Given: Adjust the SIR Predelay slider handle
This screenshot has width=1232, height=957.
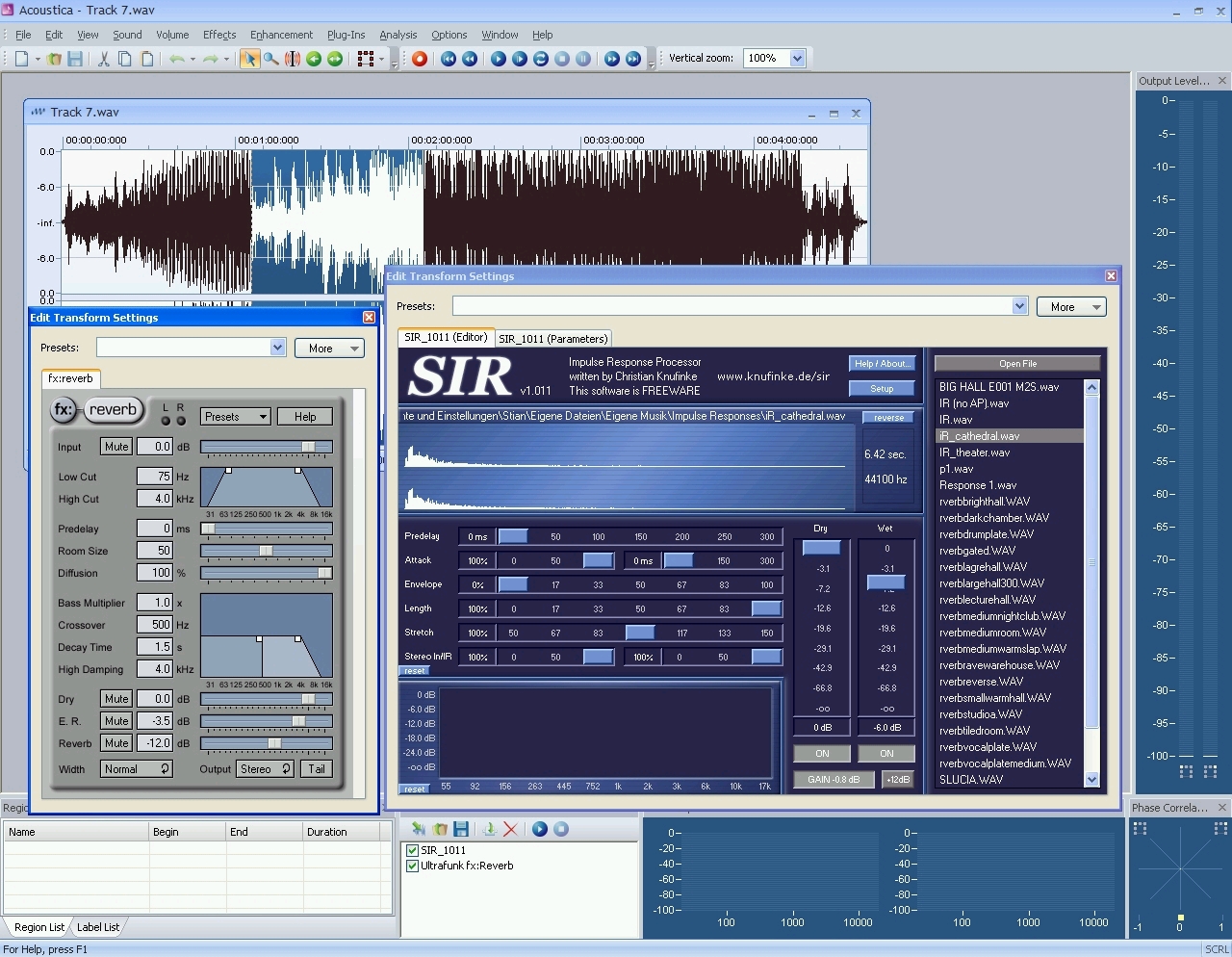Looking at the screenshot, I should (513, 536).
